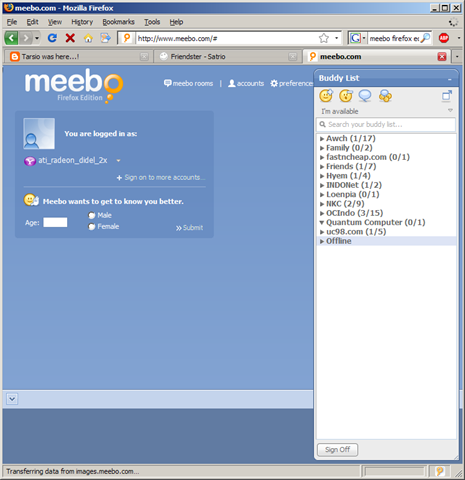Image resolution: width=465 pixels, height=480 pixels.
Task: Reload the page with the blue refresh icon
Action: tap(52, 38)
